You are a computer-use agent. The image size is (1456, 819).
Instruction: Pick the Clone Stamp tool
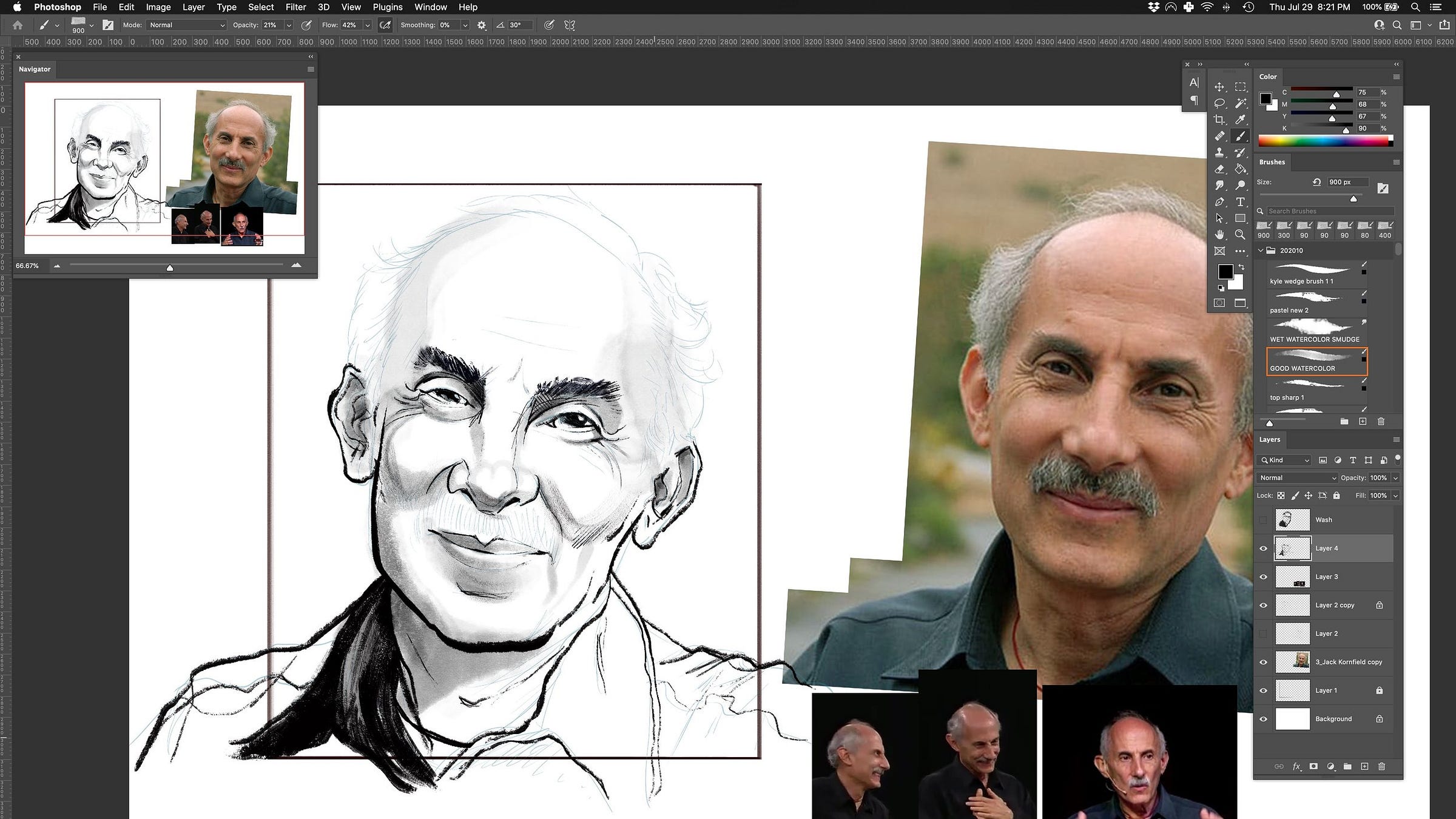click(1219, 153)
